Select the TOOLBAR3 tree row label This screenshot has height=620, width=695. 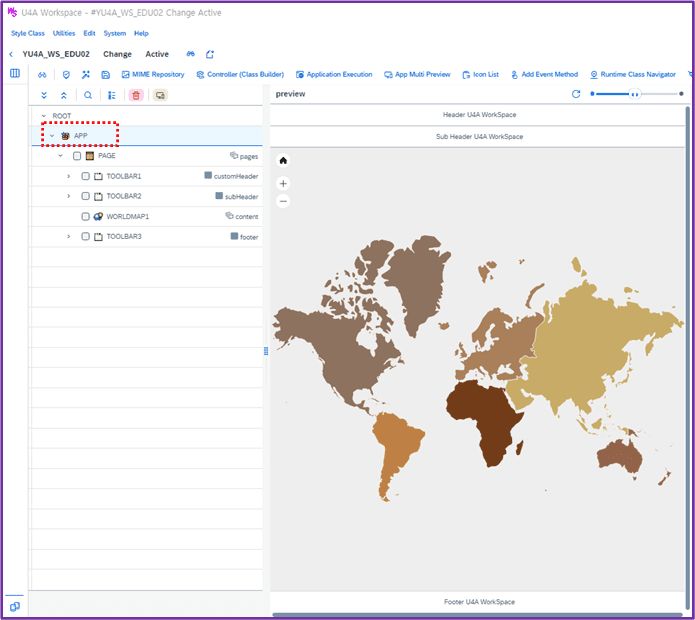coord(124,236)
